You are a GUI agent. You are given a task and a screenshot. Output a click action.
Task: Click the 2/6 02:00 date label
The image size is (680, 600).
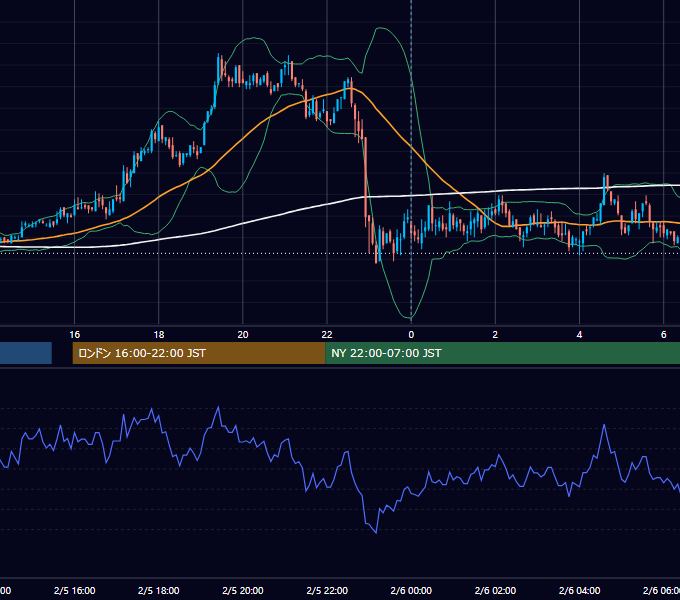[495, 590]
